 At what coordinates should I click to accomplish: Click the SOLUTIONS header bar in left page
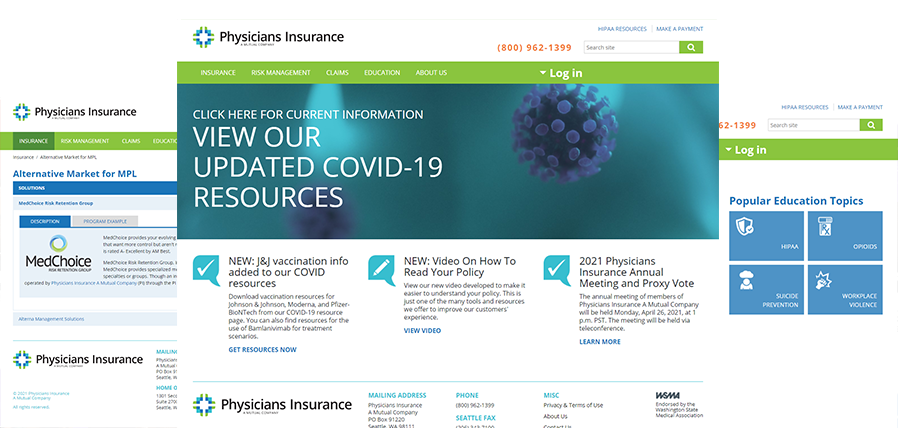point(95,188)
